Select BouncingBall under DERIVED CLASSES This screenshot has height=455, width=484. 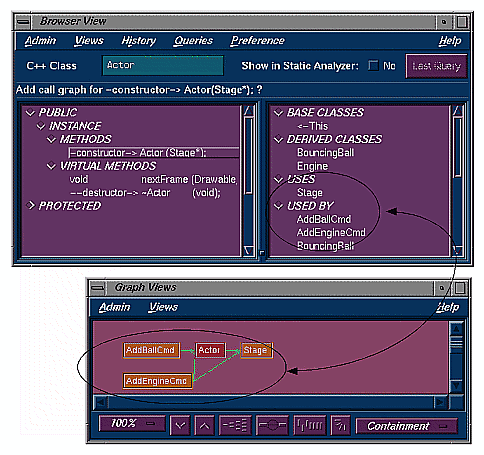[325, 153]
